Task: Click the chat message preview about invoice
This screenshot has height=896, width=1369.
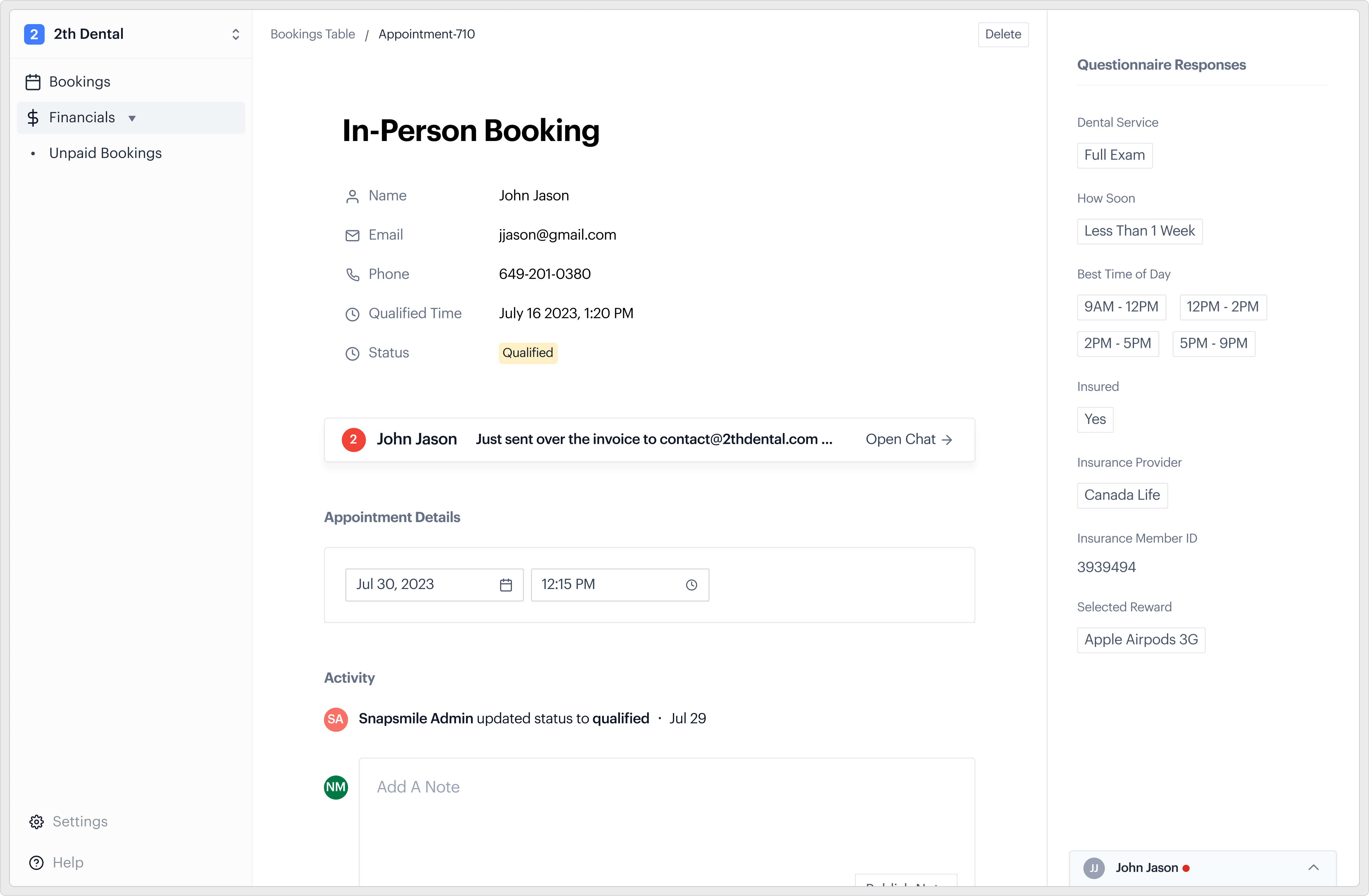Action: coord(654,439)
